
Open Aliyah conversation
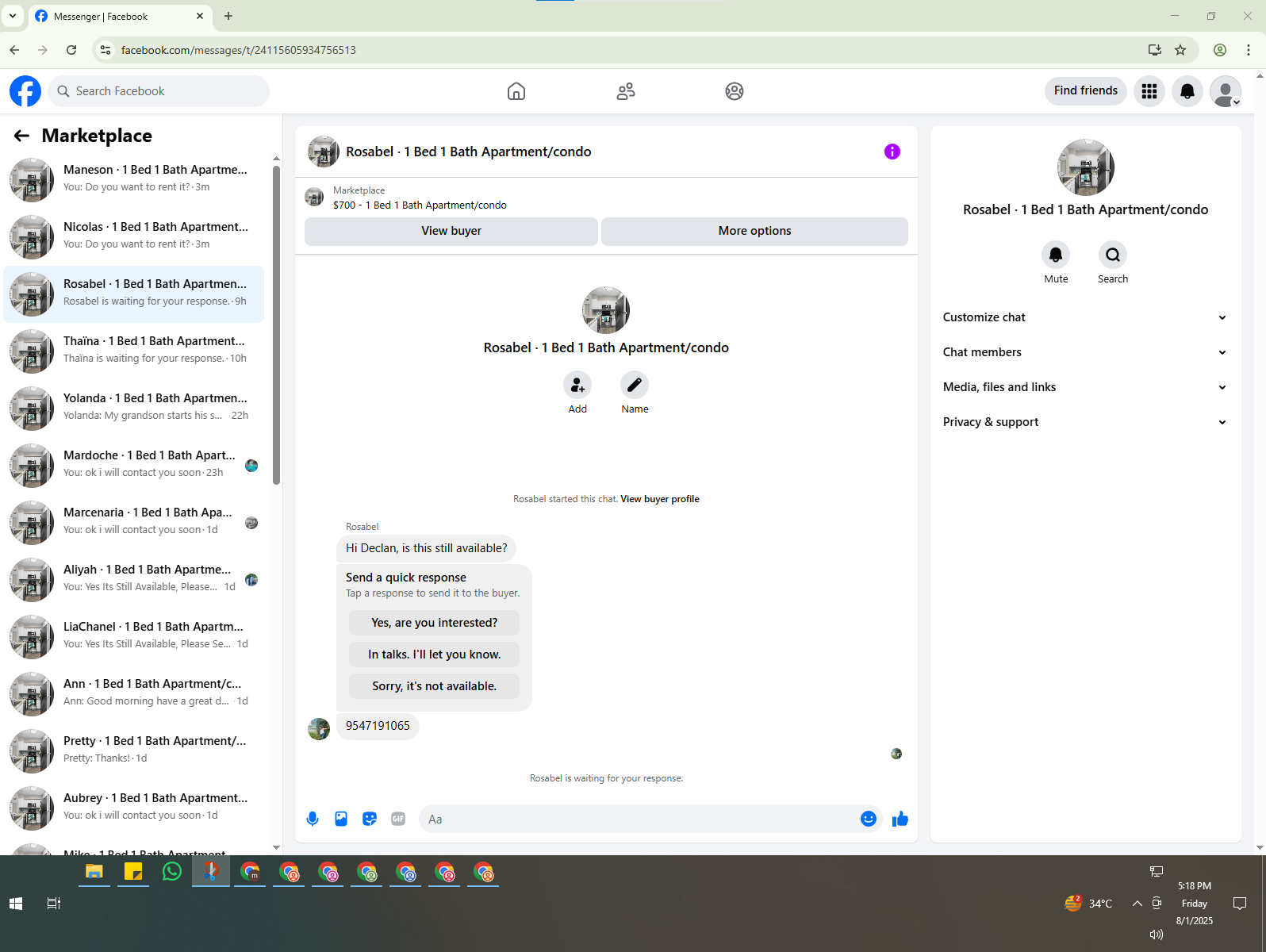click(134, 580)
